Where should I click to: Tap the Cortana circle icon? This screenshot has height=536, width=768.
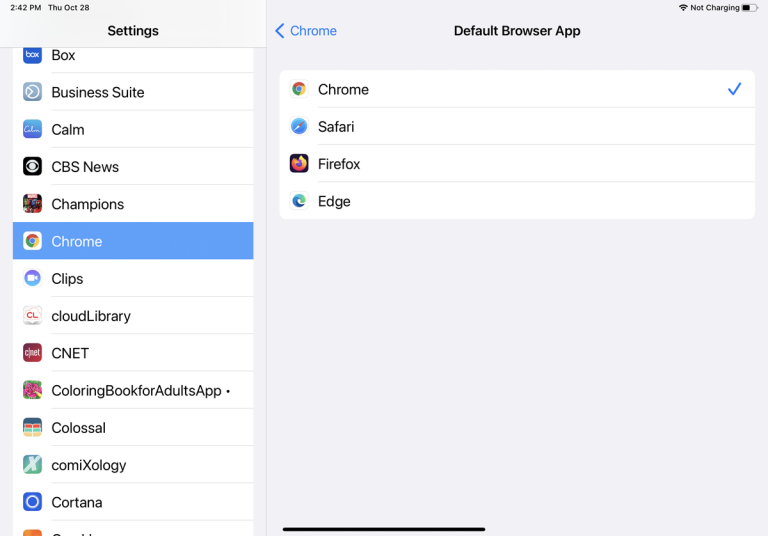(32, 502)
